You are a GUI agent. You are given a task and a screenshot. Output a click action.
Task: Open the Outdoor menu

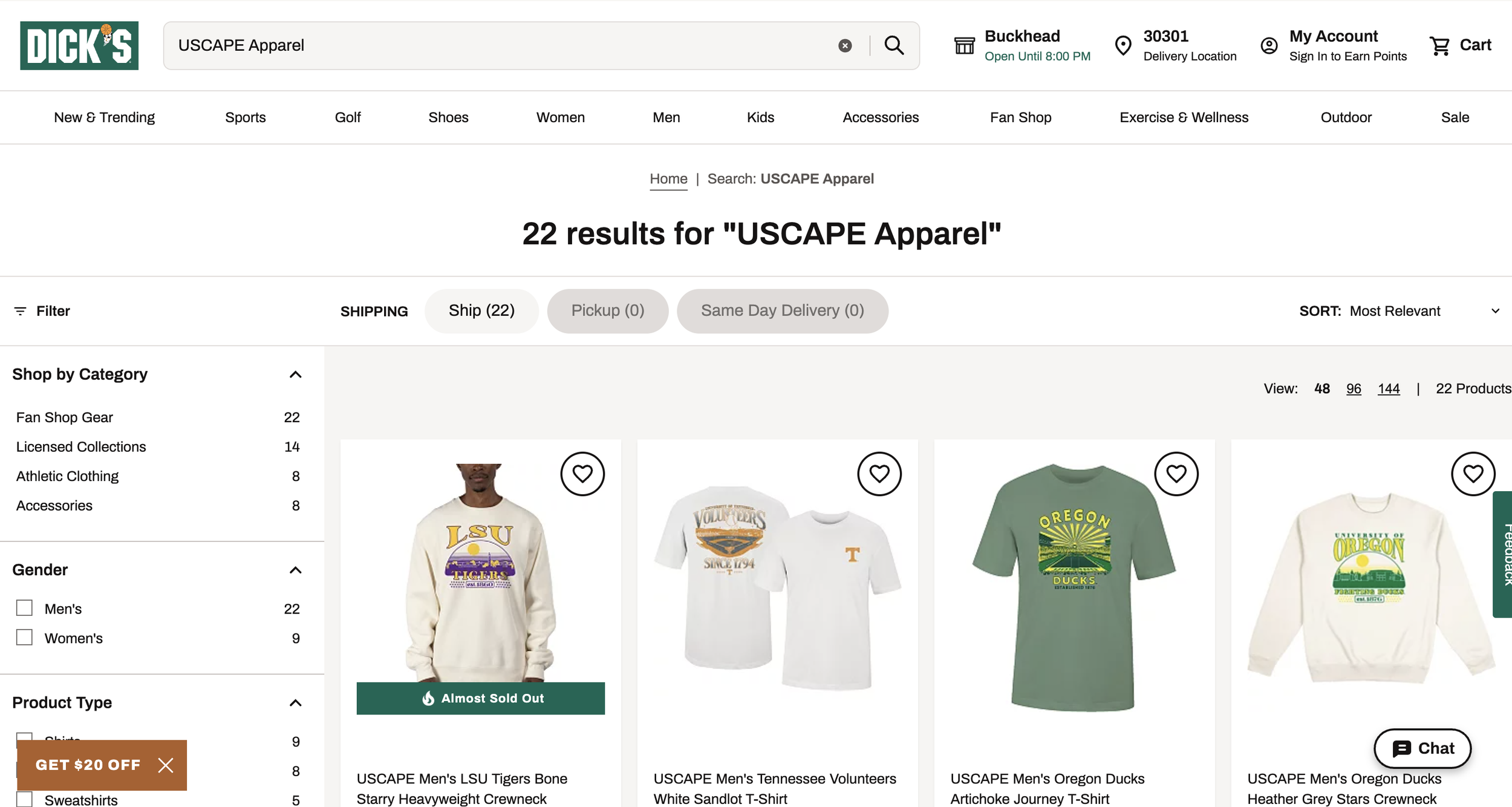pos(1346,117)
